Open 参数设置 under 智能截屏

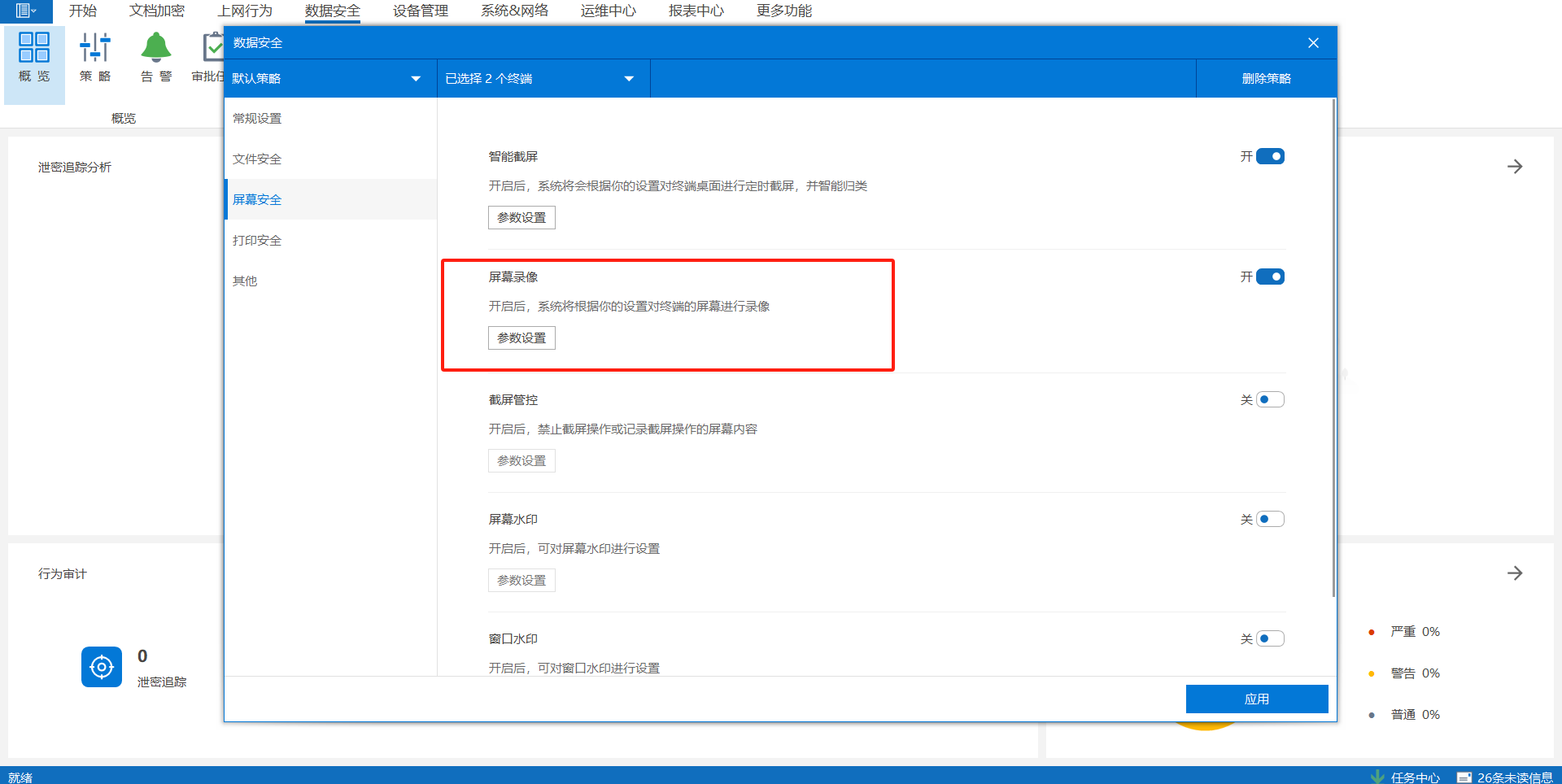(x=521, y=217)
